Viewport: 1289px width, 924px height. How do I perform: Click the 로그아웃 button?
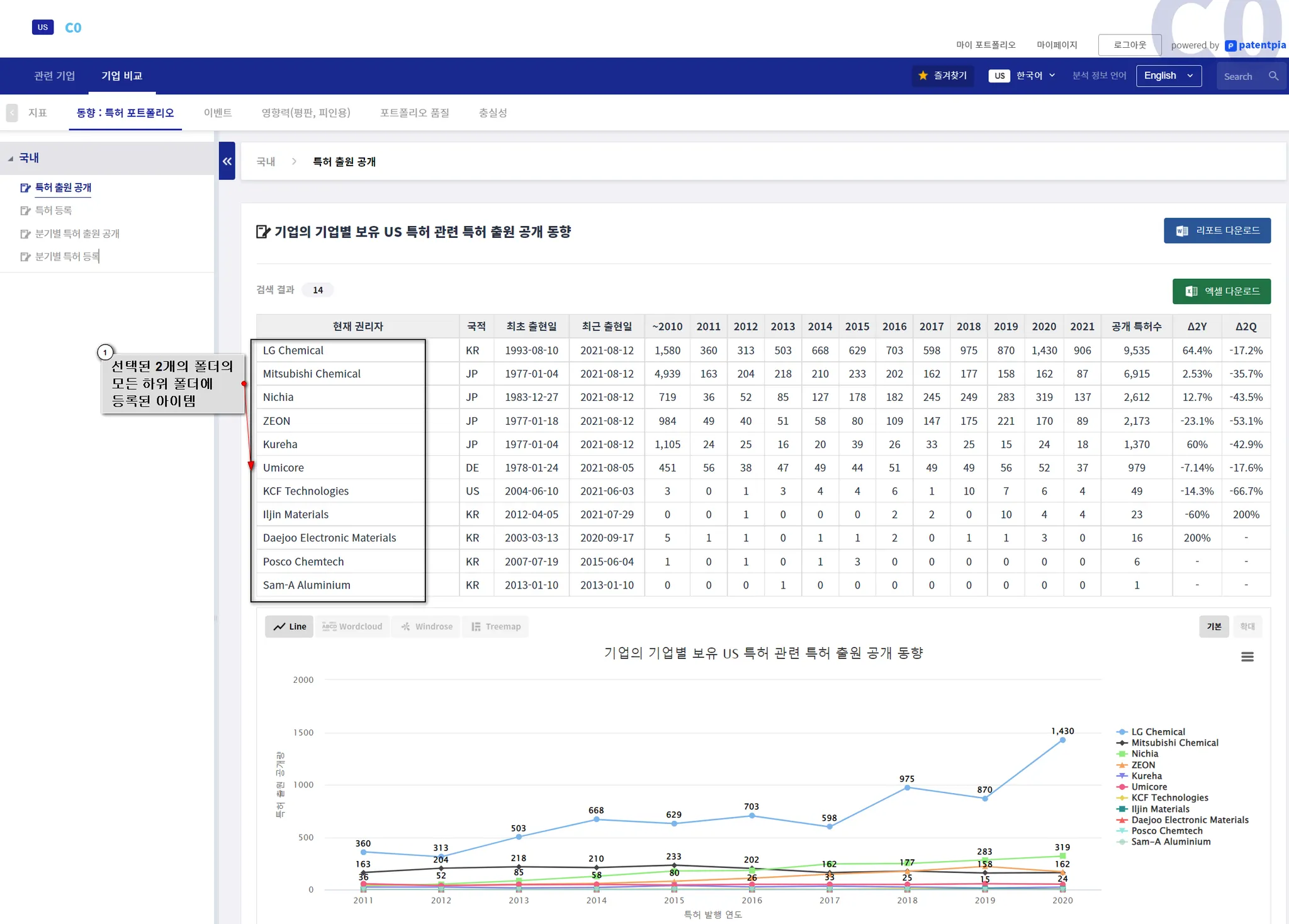[1129, 45]
